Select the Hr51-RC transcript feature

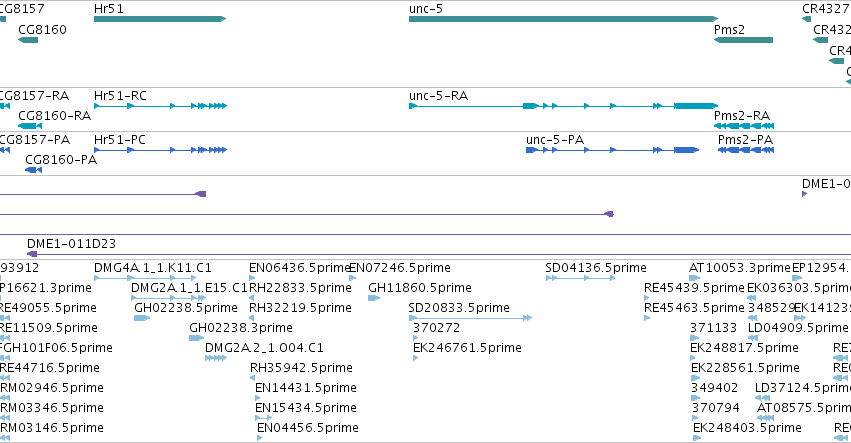[160, 106]
